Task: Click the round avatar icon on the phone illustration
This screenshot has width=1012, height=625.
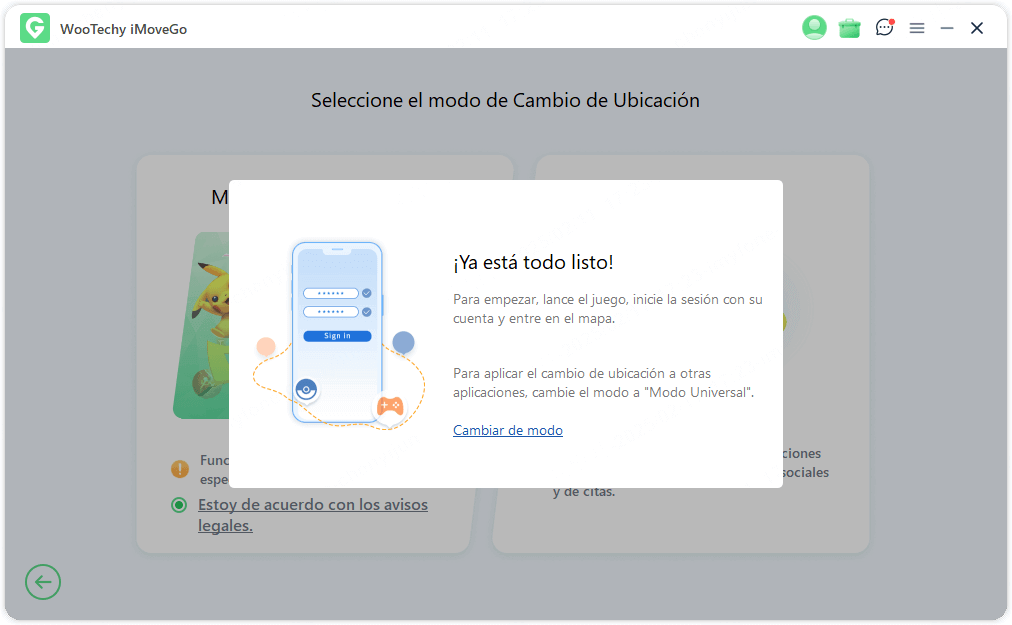Action: pyautogui.click(x=306, y=390)
